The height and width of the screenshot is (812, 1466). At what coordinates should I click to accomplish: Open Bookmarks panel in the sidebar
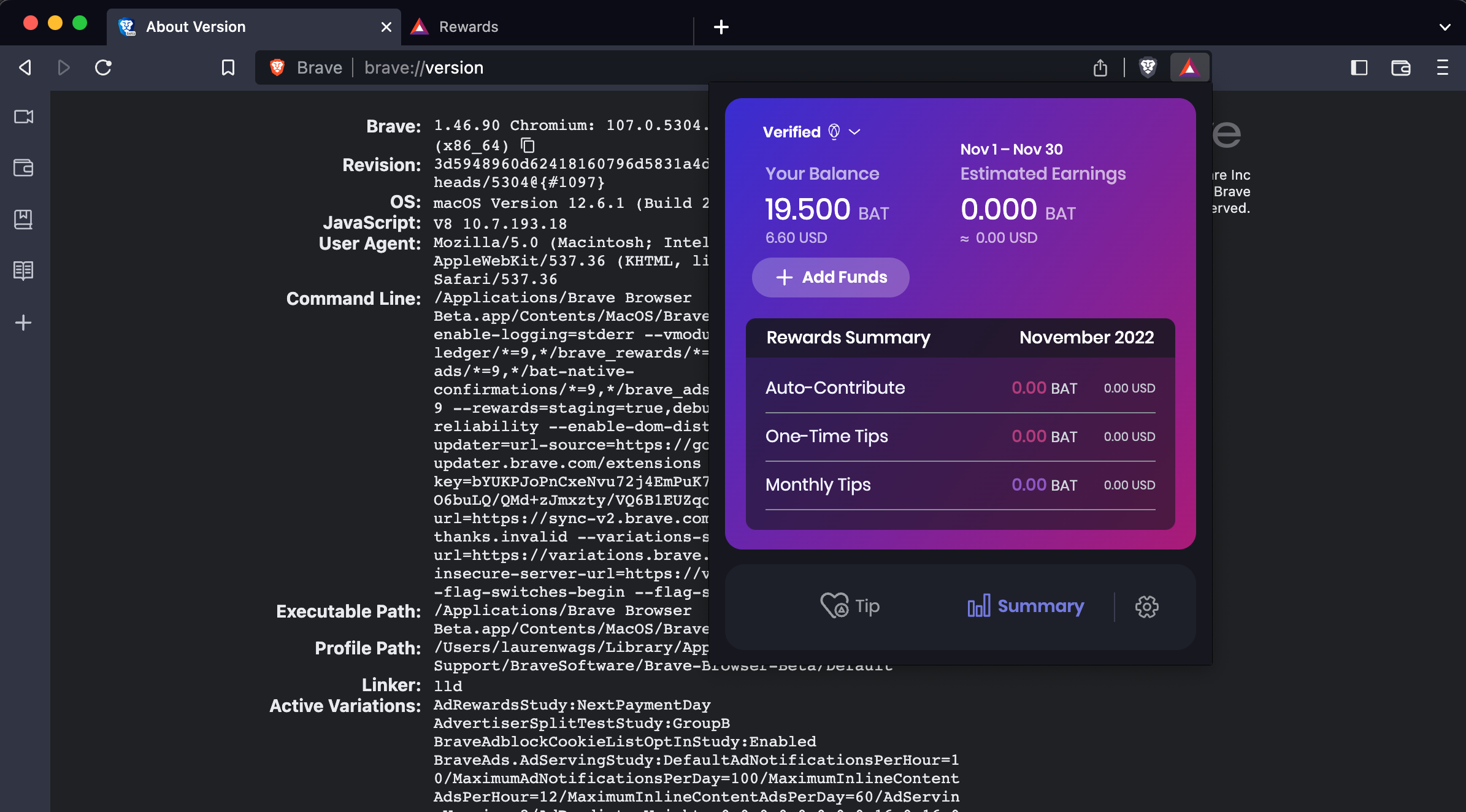[x=23, y=220]
